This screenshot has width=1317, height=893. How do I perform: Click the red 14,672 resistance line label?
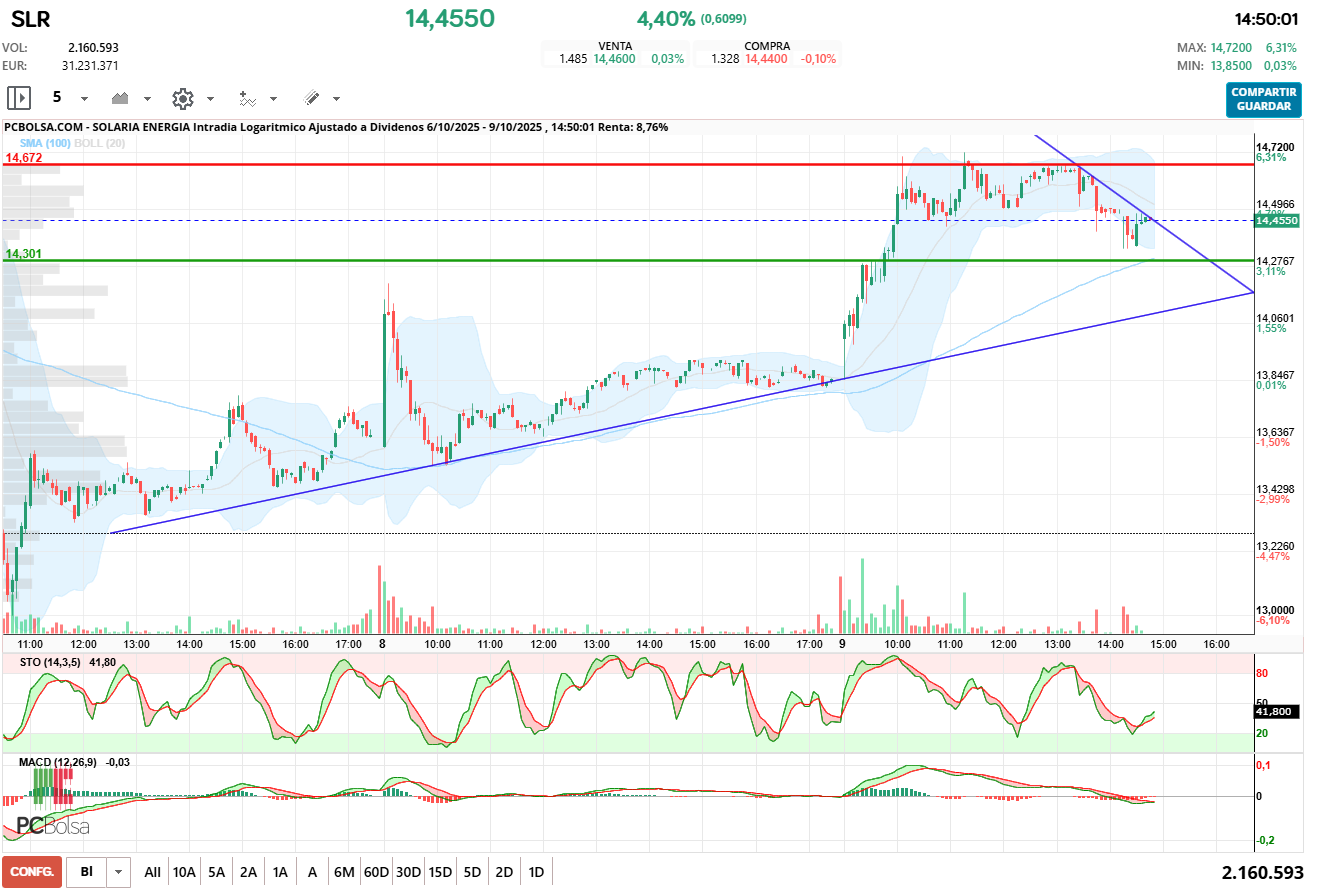[x=23, y=158]
